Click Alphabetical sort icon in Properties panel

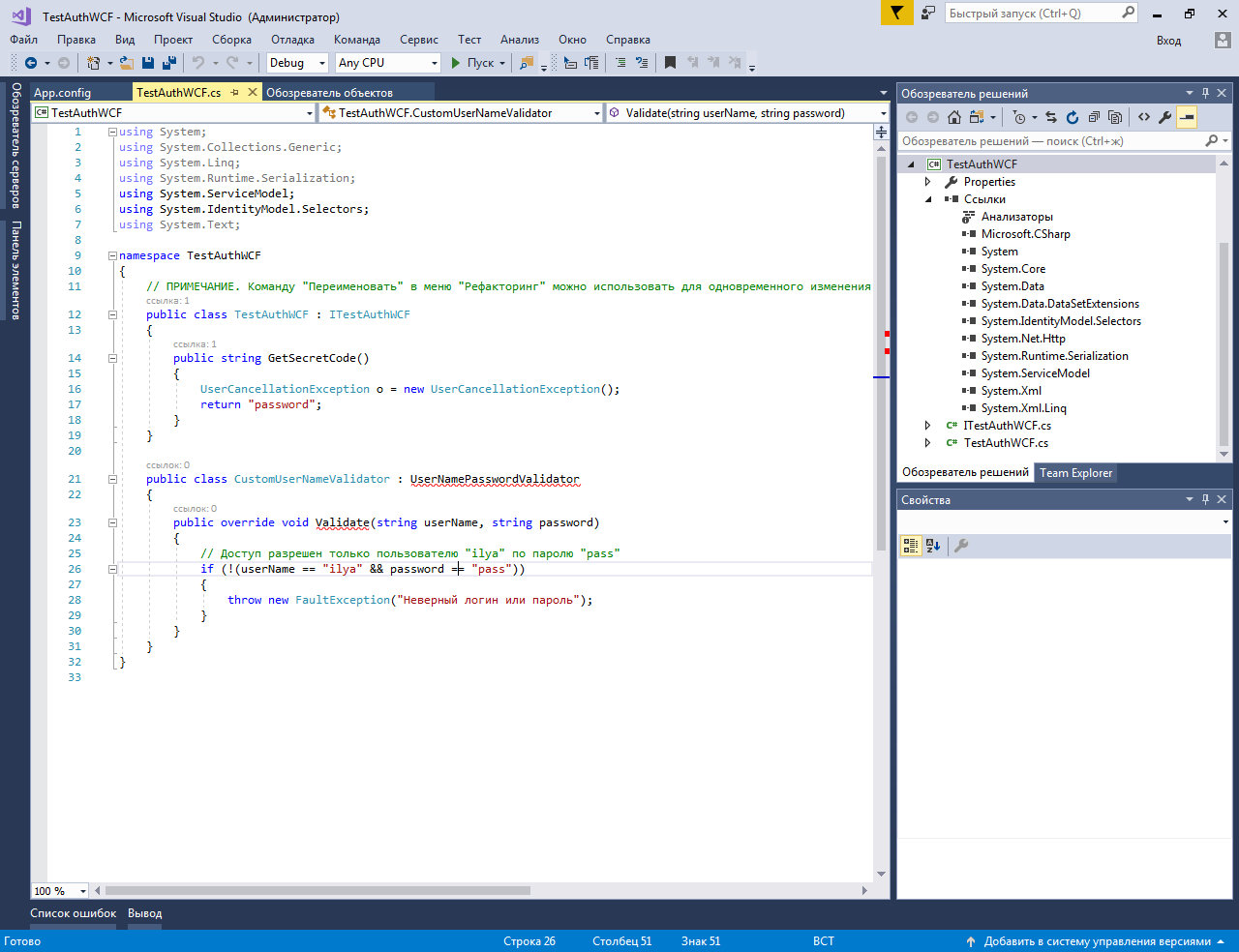point(933,546)
